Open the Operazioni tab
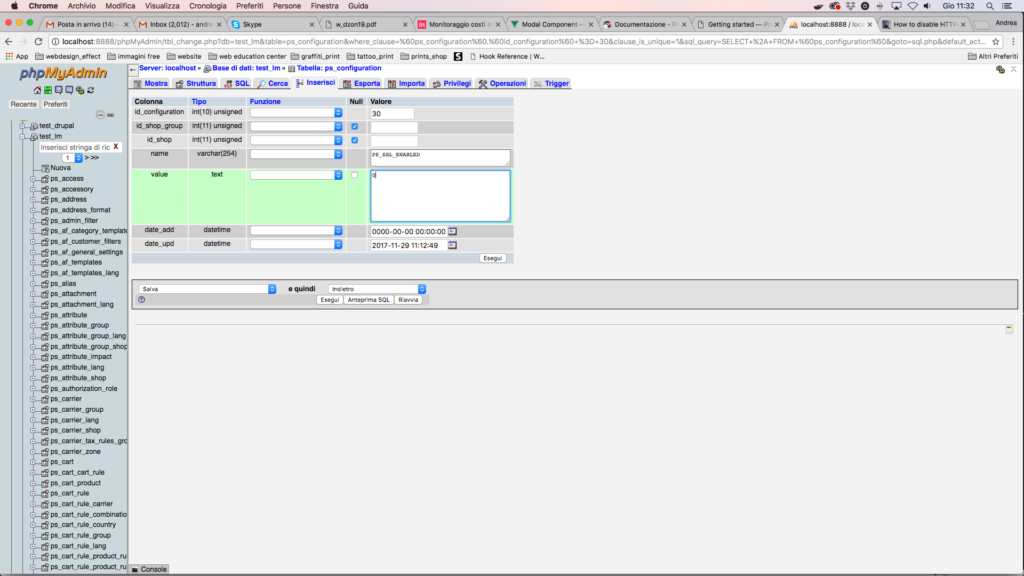 click(502, 84)
